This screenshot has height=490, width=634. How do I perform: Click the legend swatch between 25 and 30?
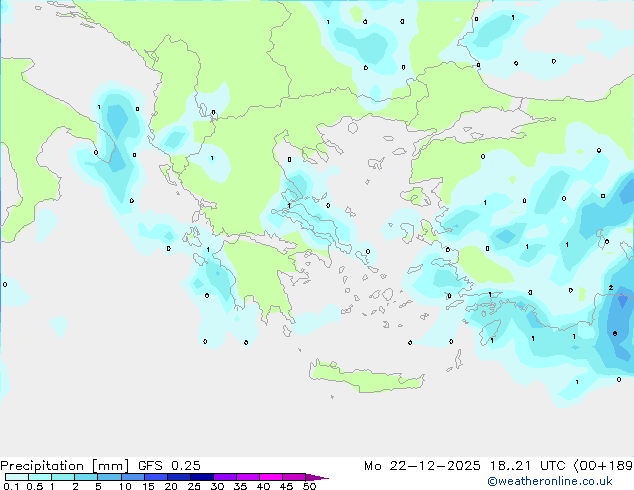pyautogui.click(x=201, y=477)
